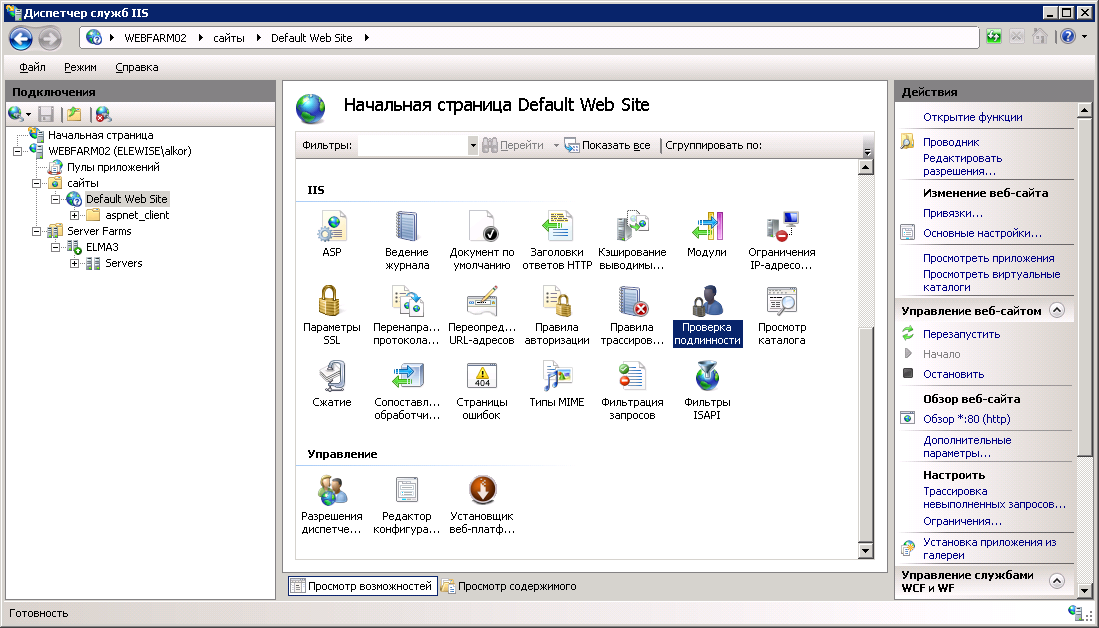1099x628 pixels.
Task: Open Страницы ошибок feature icon
Action: click(x=481, y=377)
